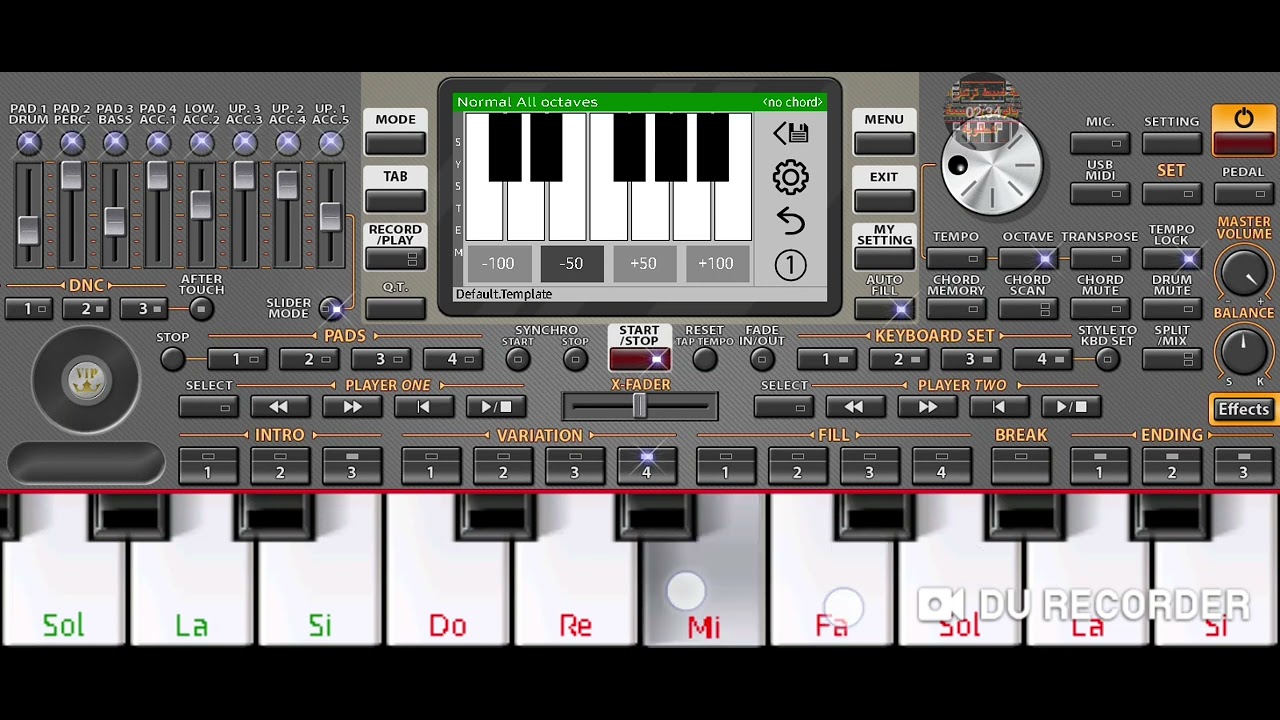Screen dimensions: 1280x720
Task: Click the TAB button
Action: point(395,201)
